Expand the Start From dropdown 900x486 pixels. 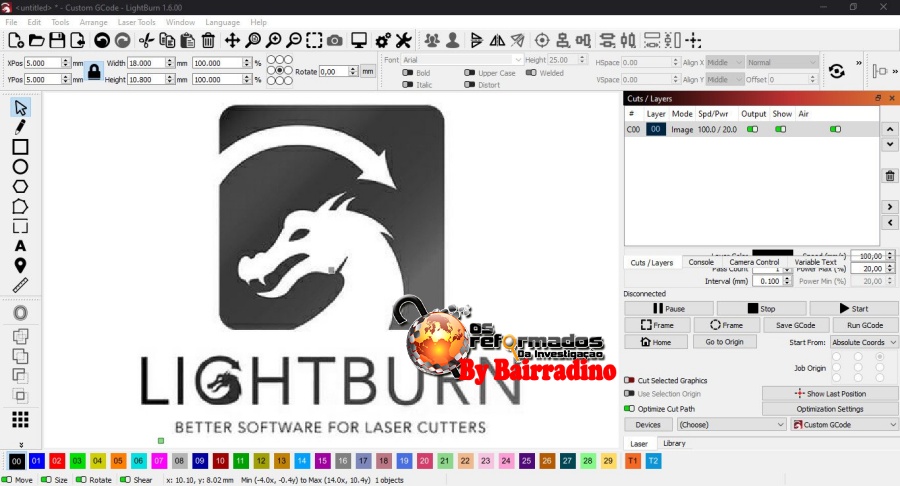pyautogui.click(x=862, y=342)
